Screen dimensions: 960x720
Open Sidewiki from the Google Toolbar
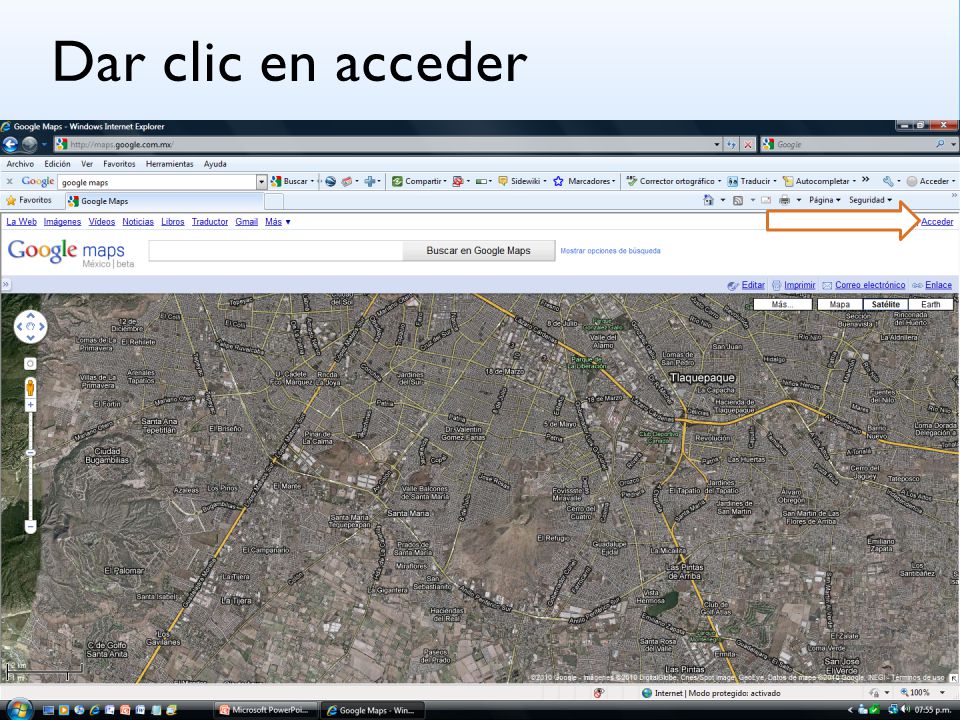pos(522,181)
